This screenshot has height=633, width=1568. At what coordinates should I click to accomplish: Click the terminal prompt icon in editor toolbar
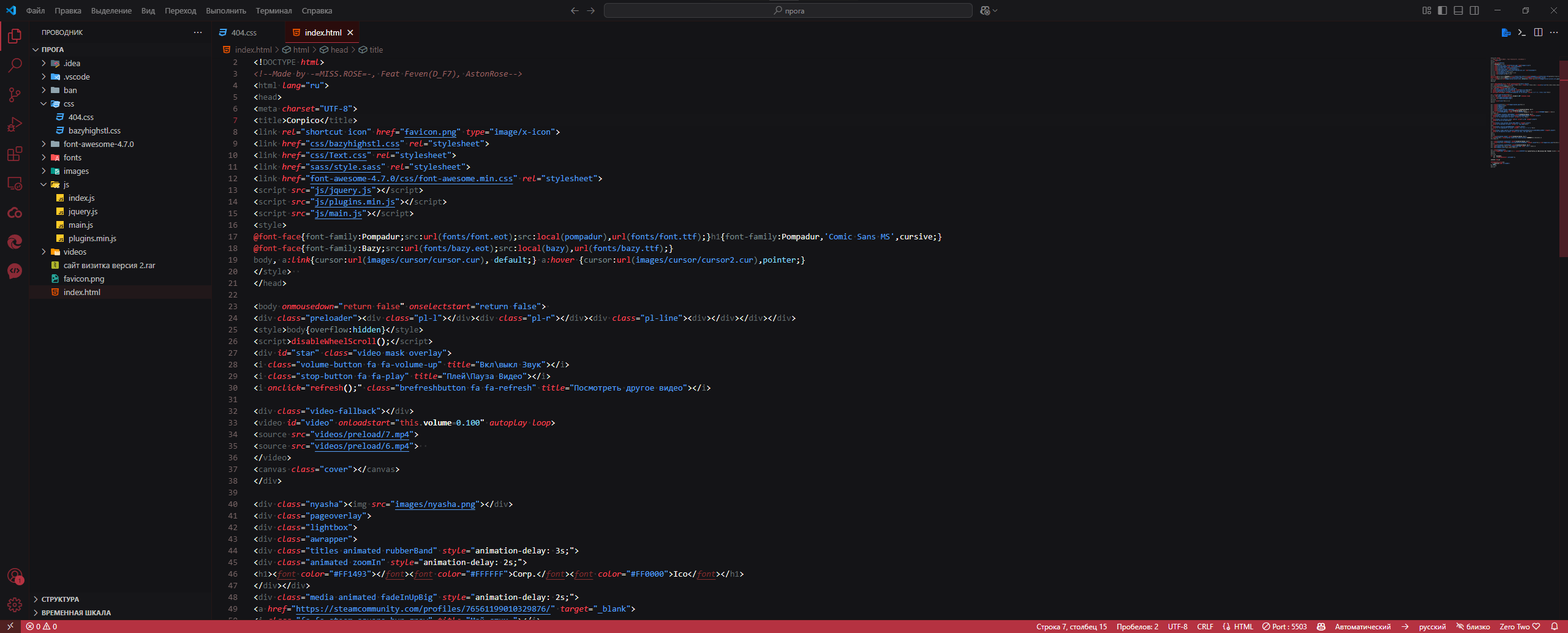1522,32
